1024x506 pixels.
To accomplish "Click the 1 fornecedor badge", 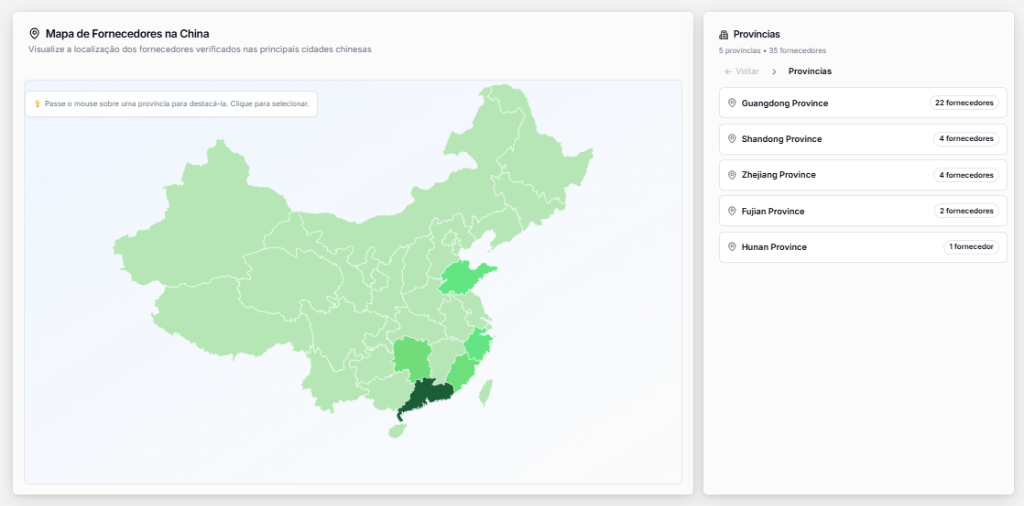I will tap(970, 247).
